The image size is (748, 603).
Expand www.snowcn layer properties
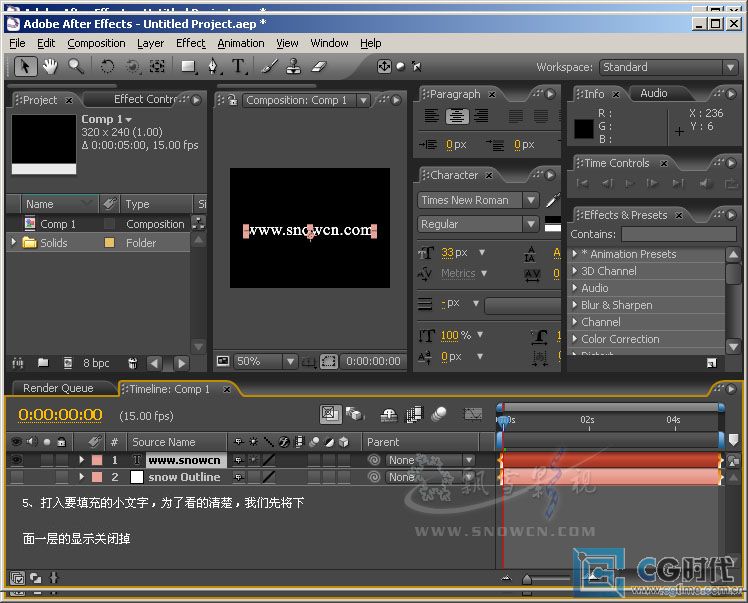coord(82,460)
